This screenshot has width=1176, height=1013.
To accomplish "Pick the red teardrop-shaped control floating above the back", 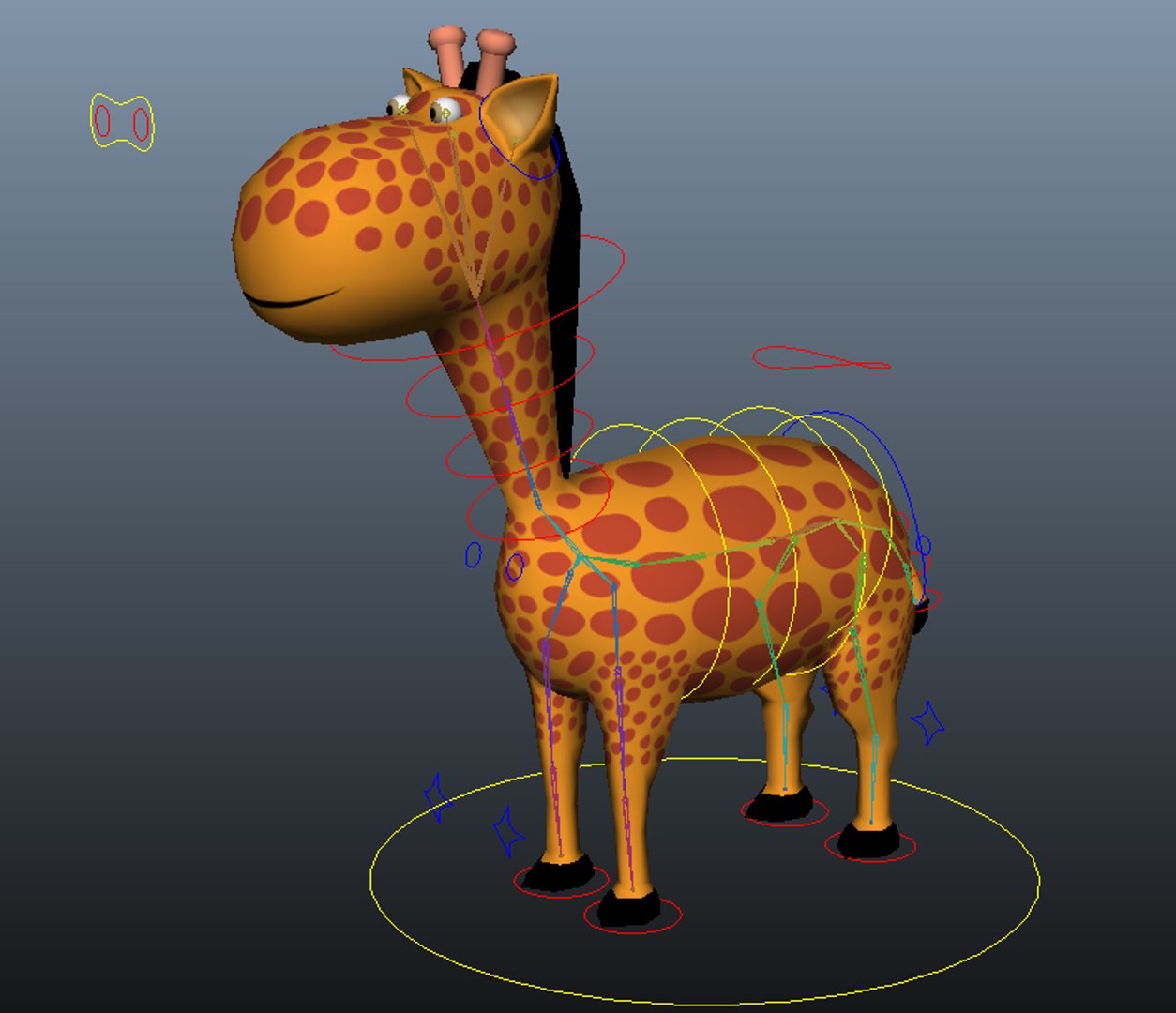I will [x=820, y=358].
